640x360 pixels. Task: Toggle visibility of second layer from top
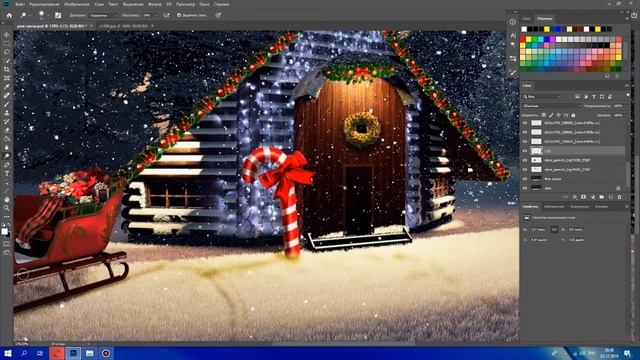click(x=525, y=132)
